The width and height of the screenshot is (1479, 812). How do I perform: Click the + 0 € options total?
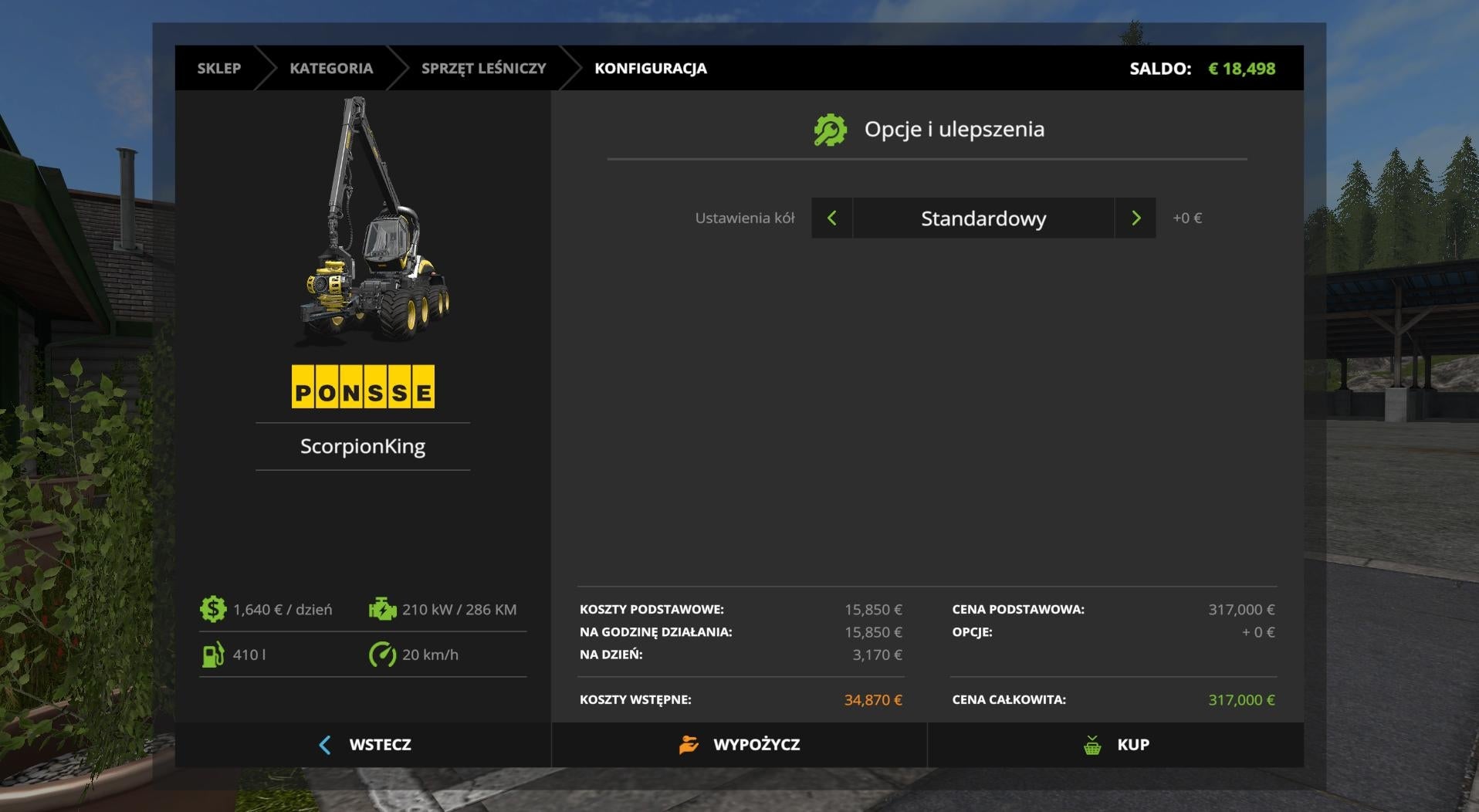click(x=1258, y=632)
